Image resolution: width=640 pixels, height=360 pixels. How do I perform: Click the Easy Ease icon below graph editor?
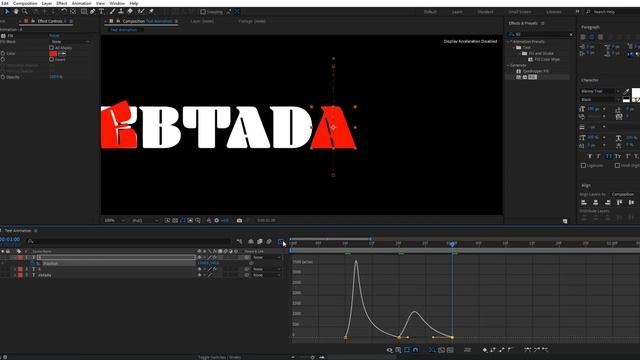tap(528, 350)
